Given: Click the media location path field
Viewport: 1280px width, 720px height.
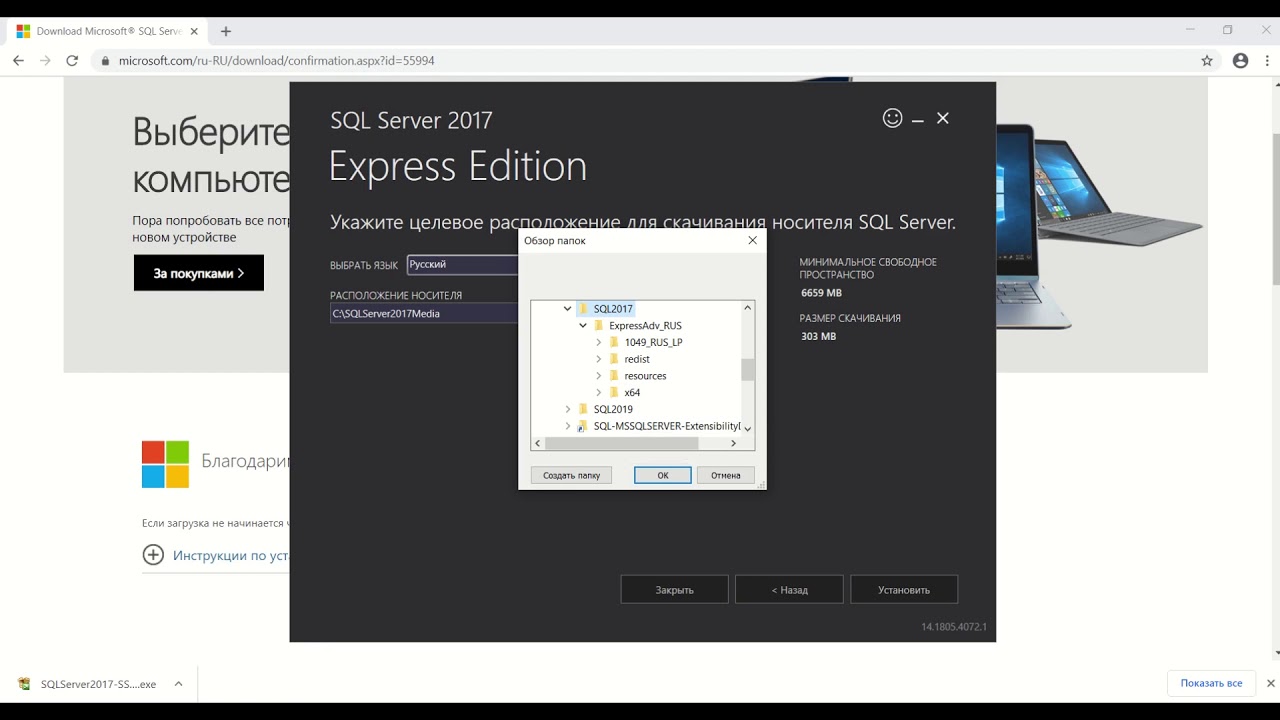Looking at the screenshot, I should click(x=425, y=314).
